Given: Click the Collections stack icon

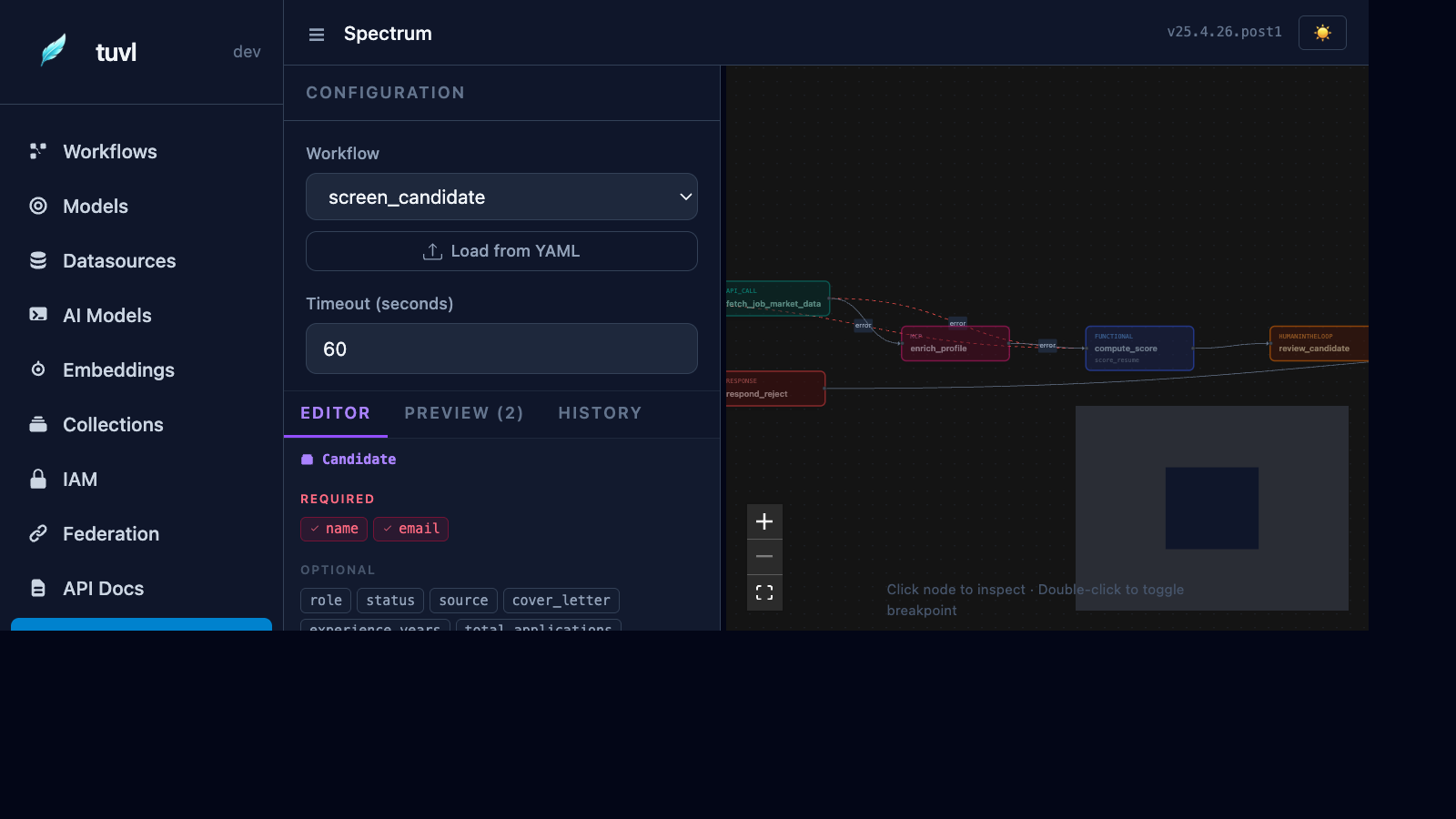Looking at the screenshot, I should click(x=38, y=424).
